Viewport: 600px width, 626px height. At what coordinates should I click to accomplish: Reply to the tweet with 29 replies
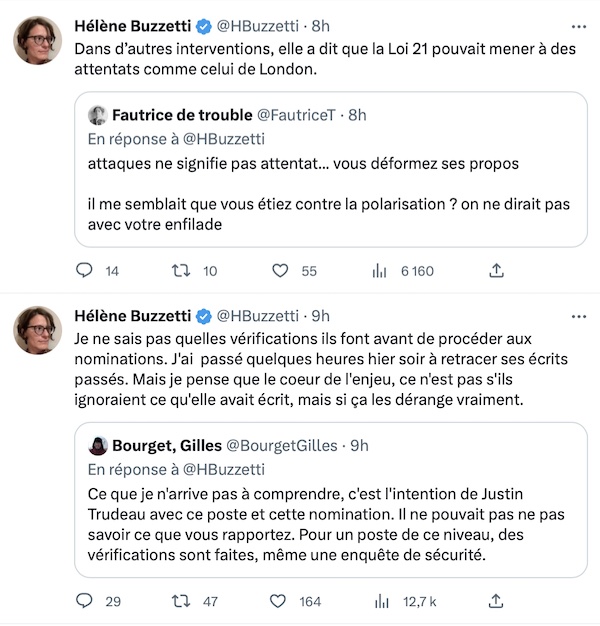84,601
